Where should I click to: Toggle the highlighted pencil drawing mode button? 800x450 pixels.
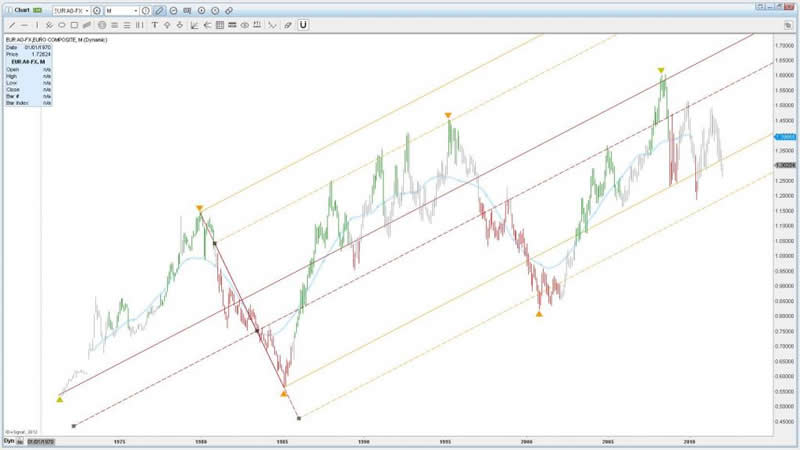point(160,10)
